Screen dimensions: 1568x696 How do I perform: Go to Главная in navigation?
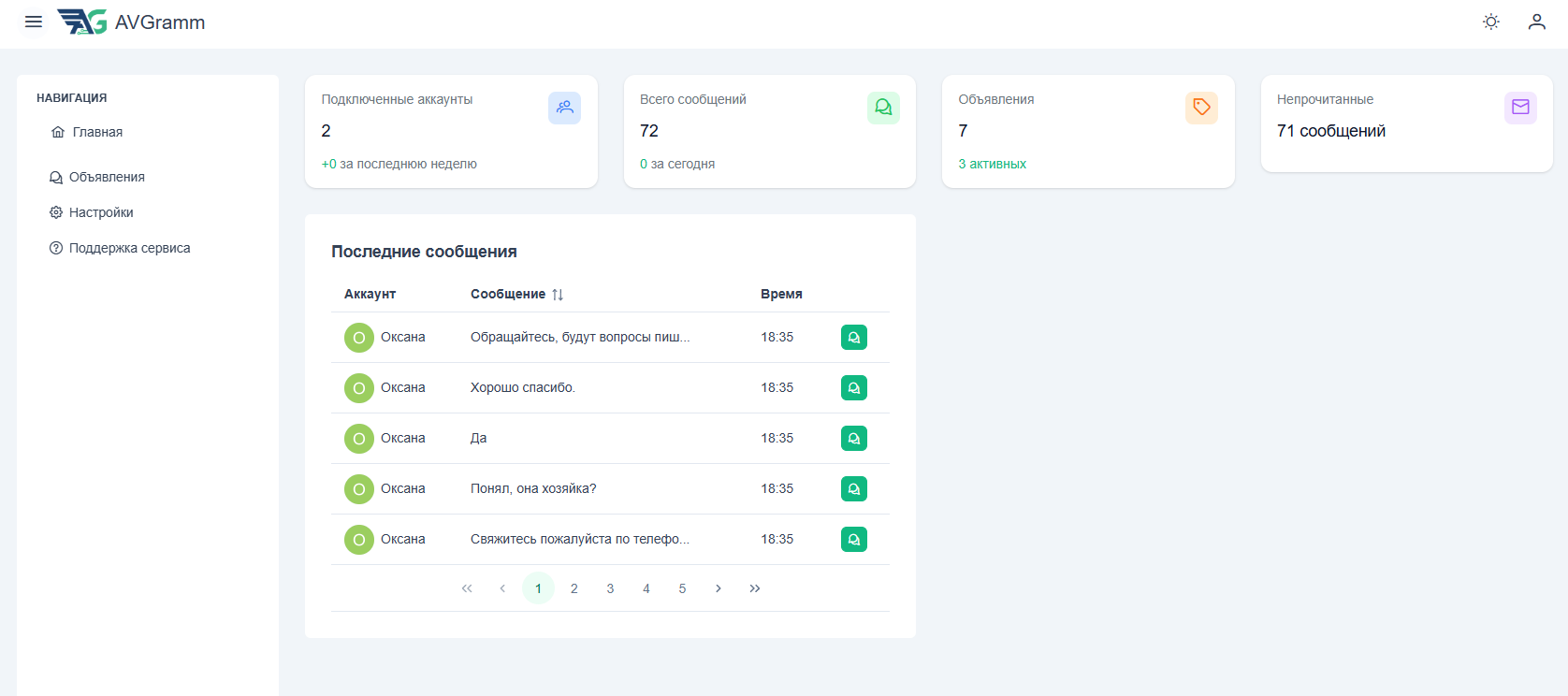97,132
